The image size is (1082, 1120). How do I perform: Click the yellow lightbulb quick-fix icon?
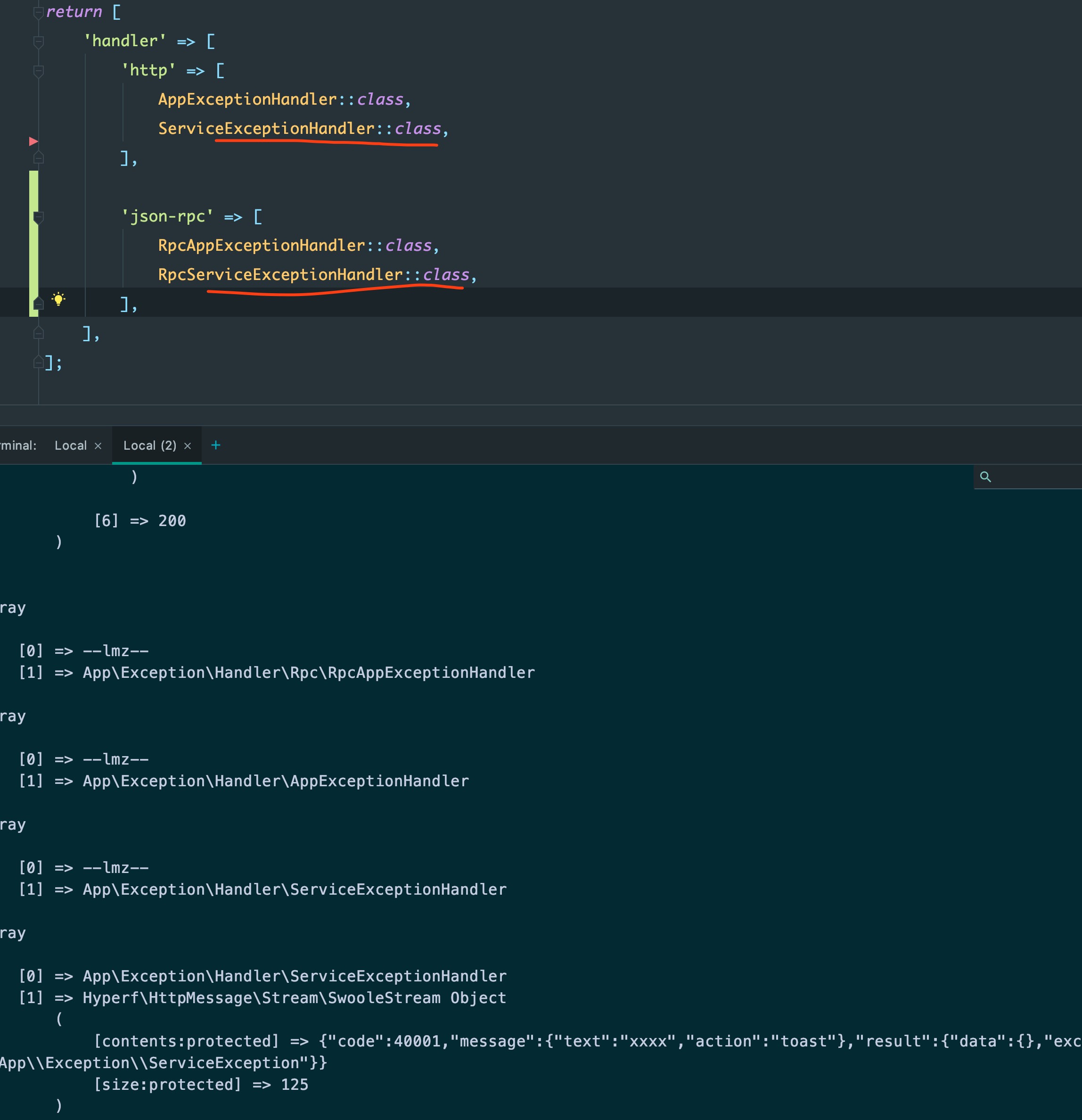[58, 299]
